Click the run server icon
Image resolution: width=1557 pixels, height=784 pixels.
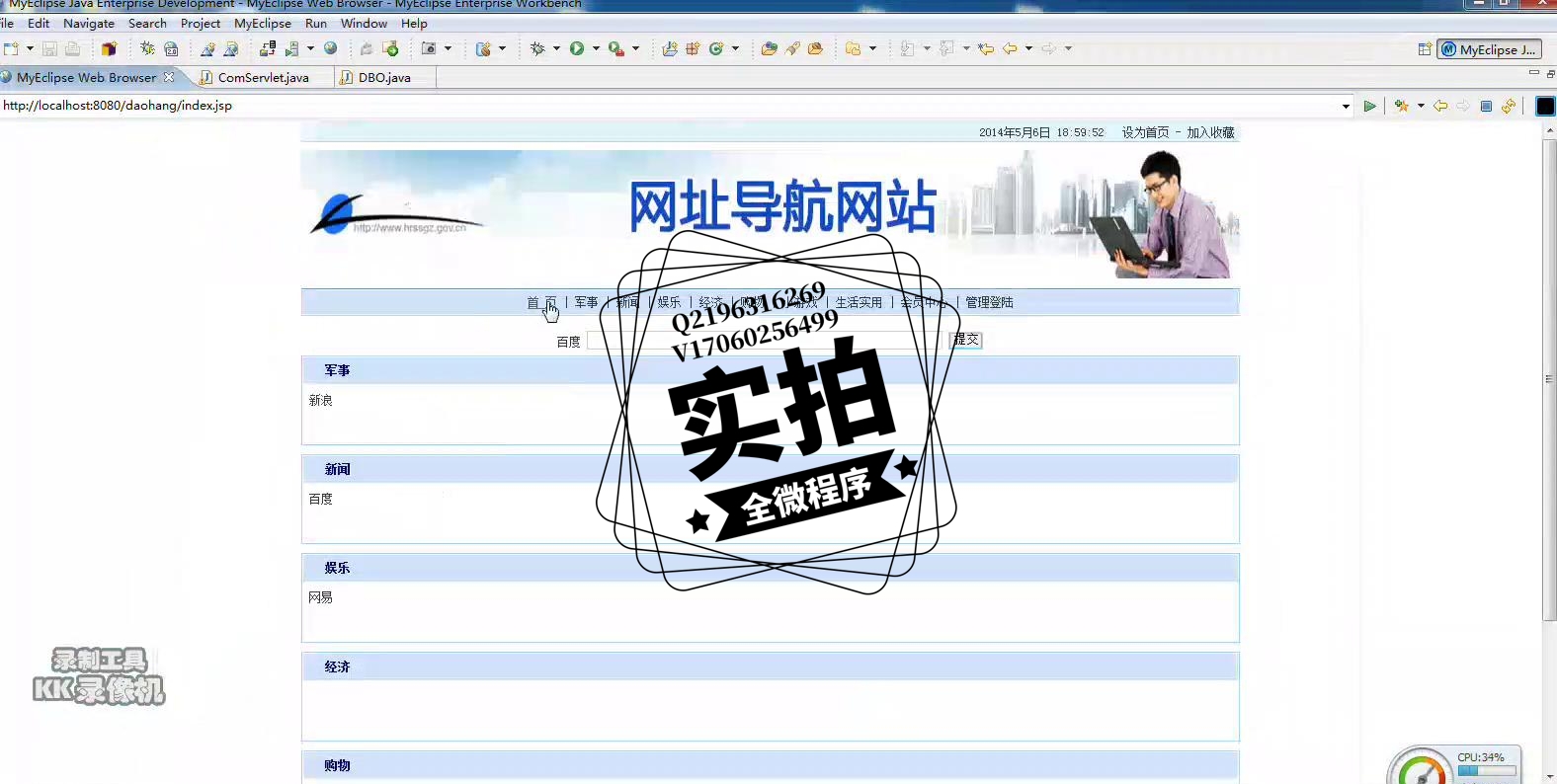tap(292, 48)
